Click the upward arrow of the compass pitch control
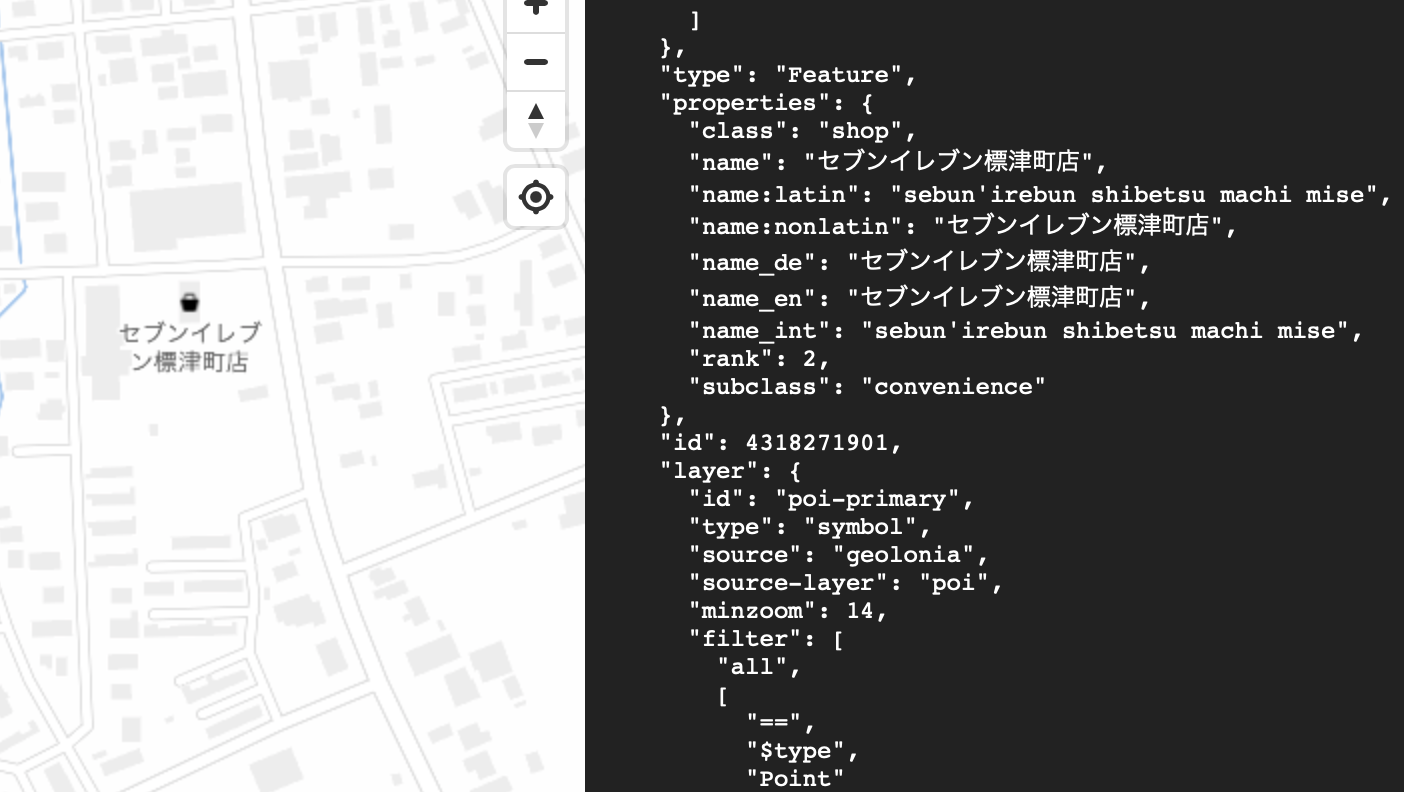1404x792 pixels. 536,110
